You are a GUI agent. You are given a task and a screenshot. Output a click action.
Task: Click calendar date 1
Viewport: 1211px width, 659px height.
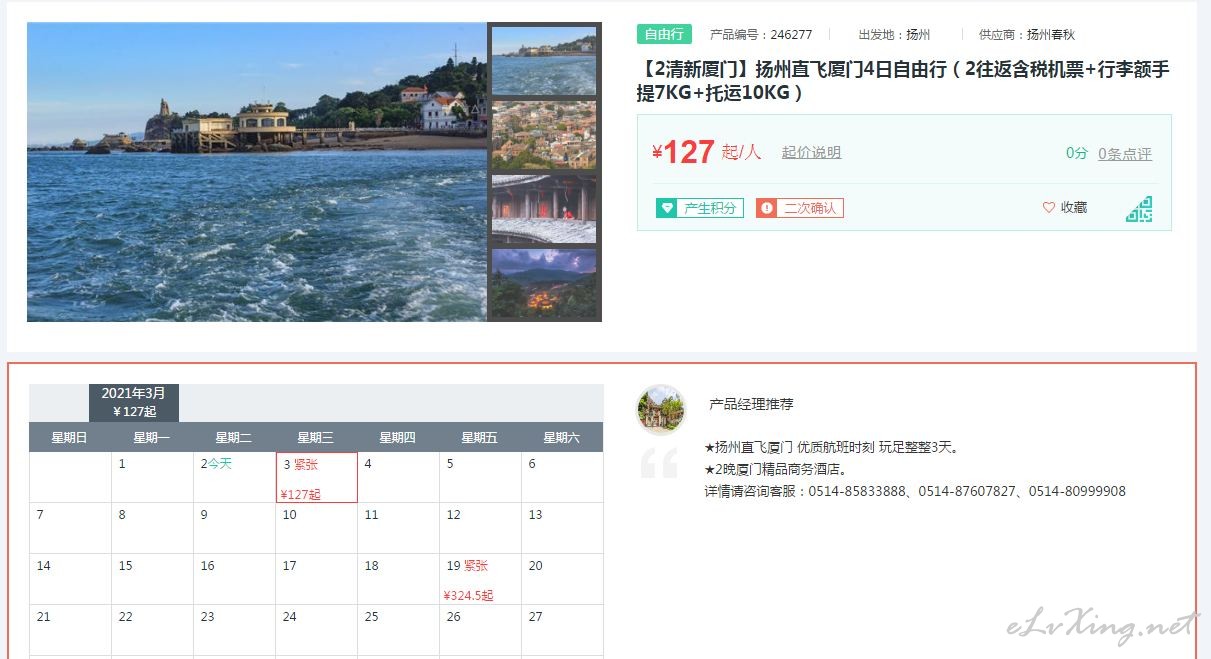coord(153,478)
